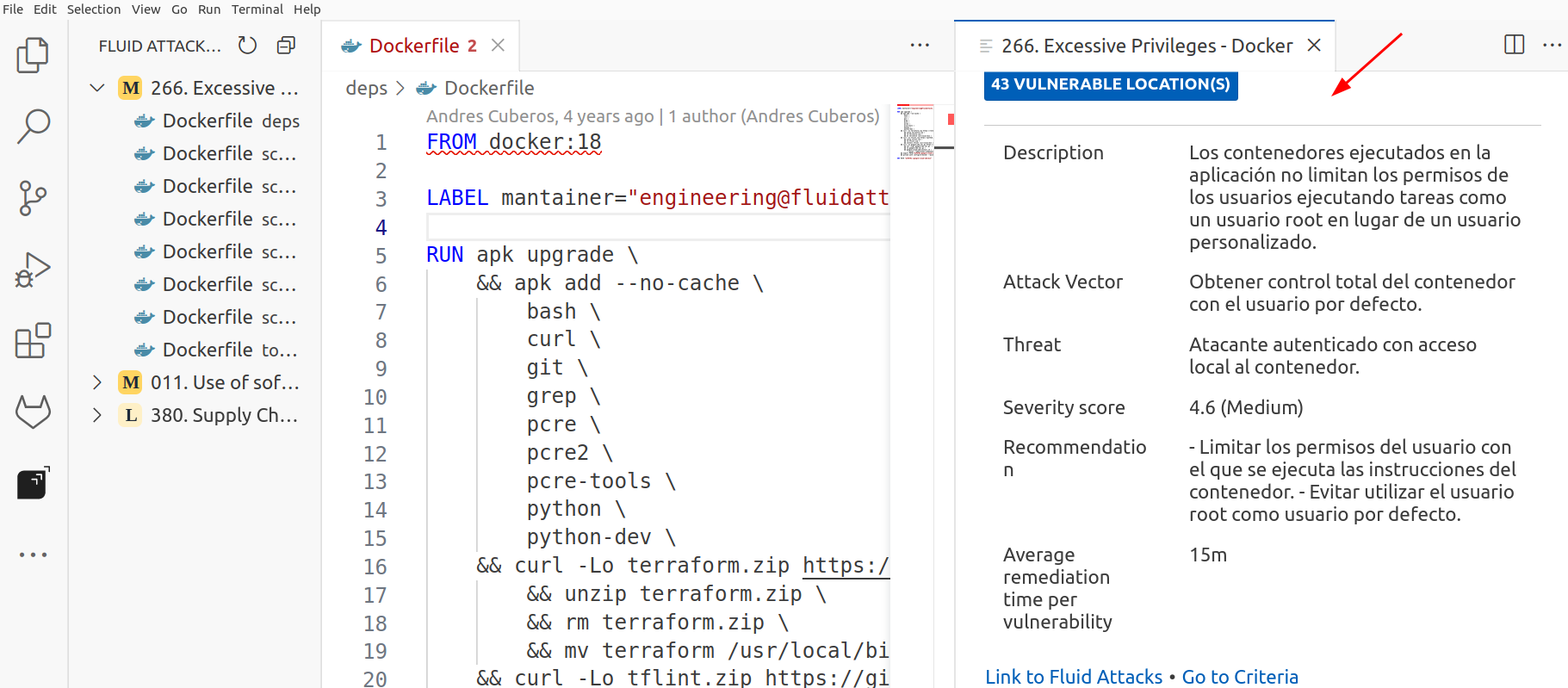Viewport: 1568px width, 688px height.
Task: Close the 266. Excessive Privileges tab
Action: pos(1314,46)
